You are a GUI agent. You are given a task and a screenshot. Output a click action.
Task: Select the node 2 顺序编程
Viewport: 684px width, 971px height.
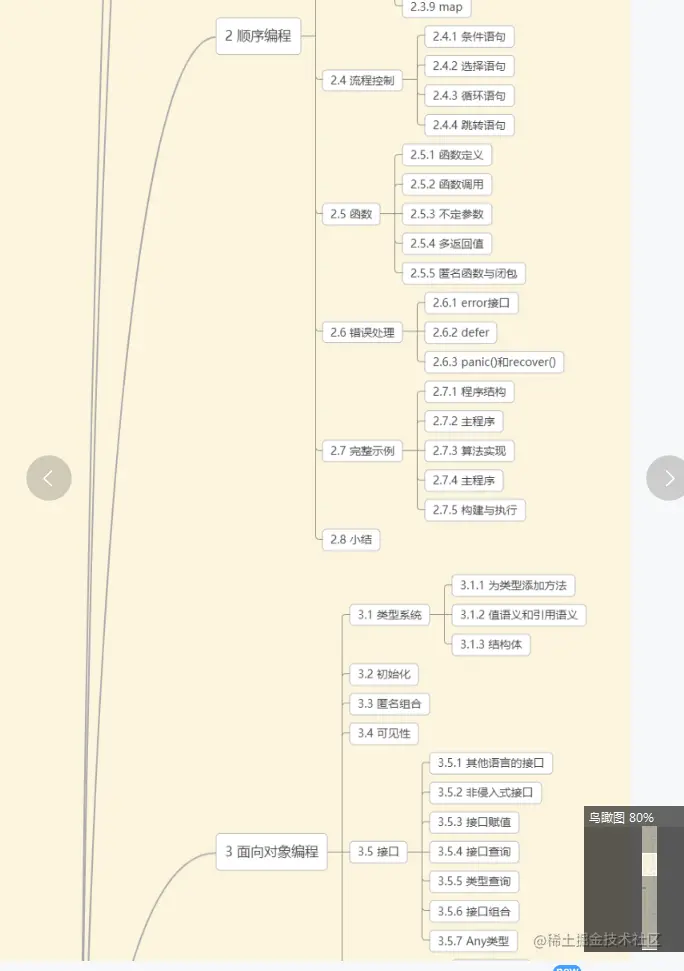(x=258, y=36)
